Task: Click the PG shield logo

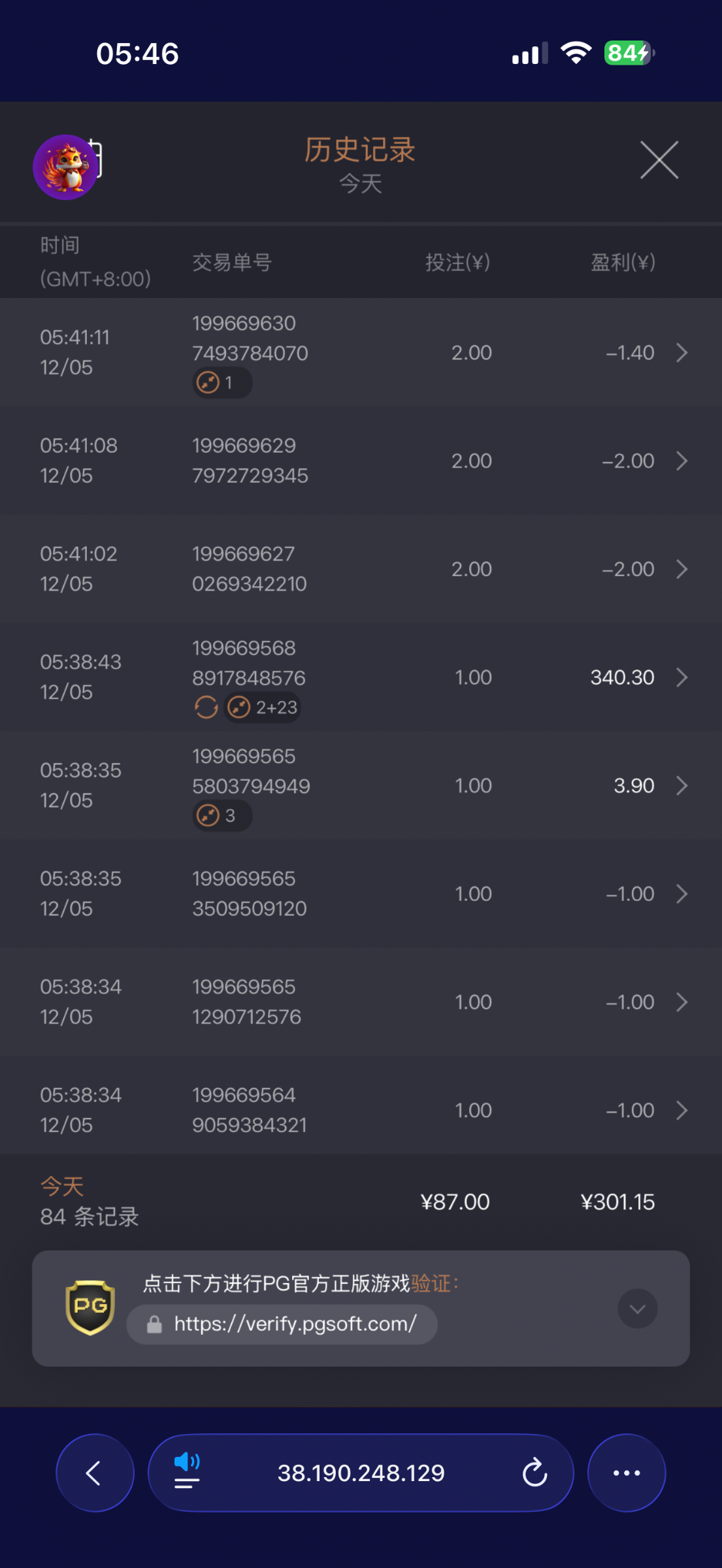Action: (x=90, y=1307)
